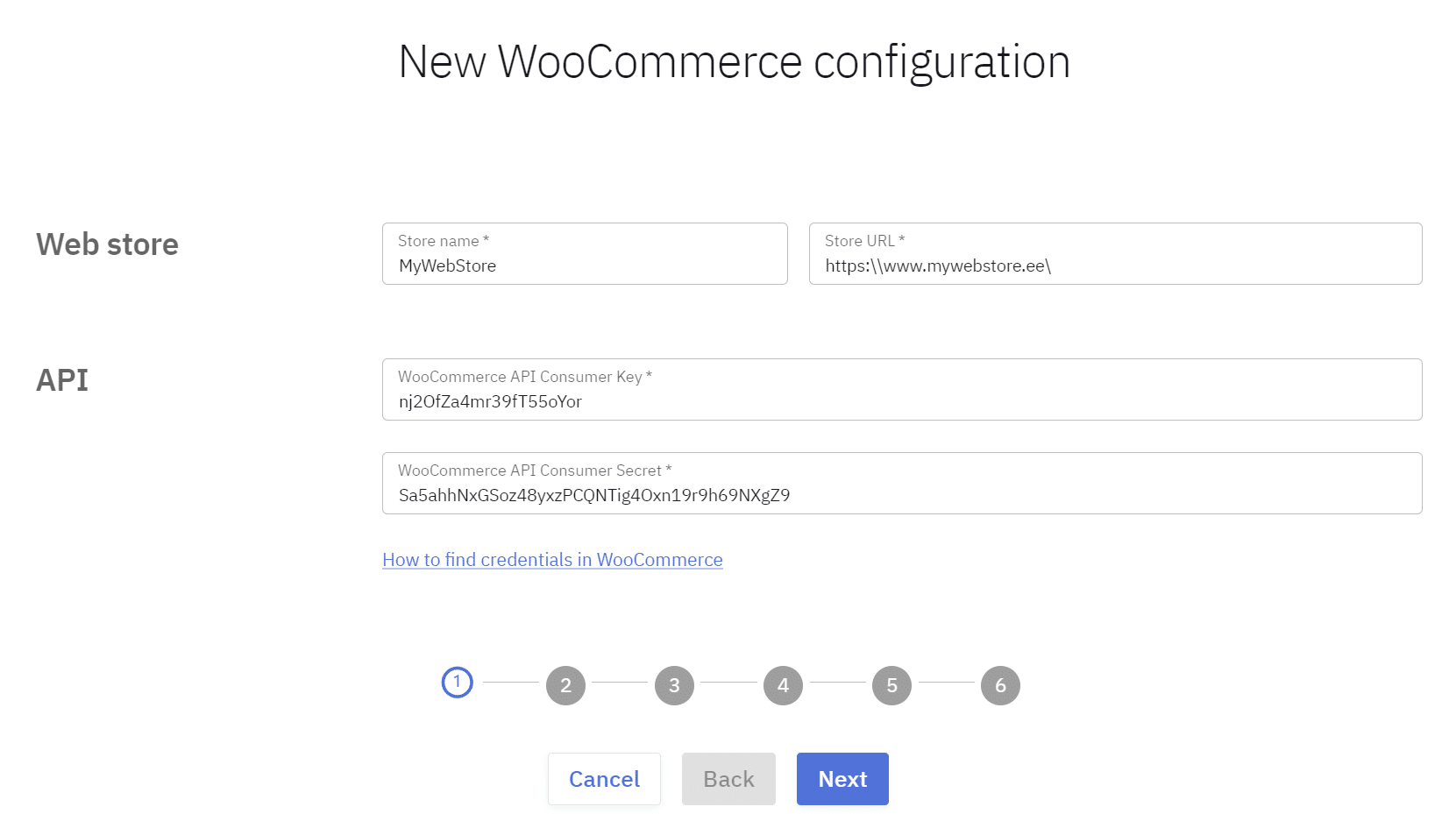Click the "WooCommerce API Consumer Secret *" label
Screen dimensions: 1456x814
tap(535, 471)
